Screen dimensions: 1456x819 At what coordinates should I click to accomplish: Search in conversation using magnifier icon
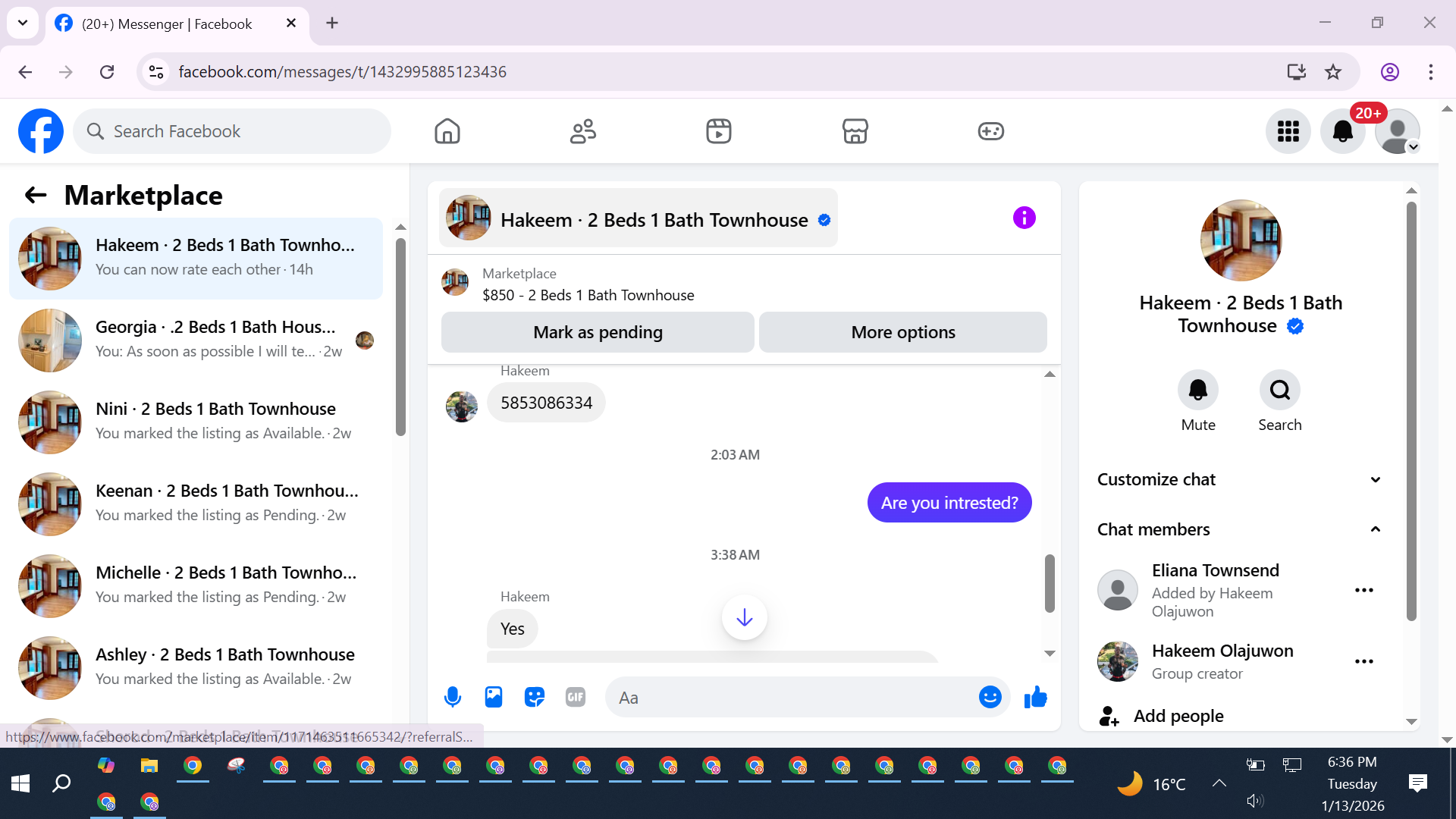(1279, 391)
